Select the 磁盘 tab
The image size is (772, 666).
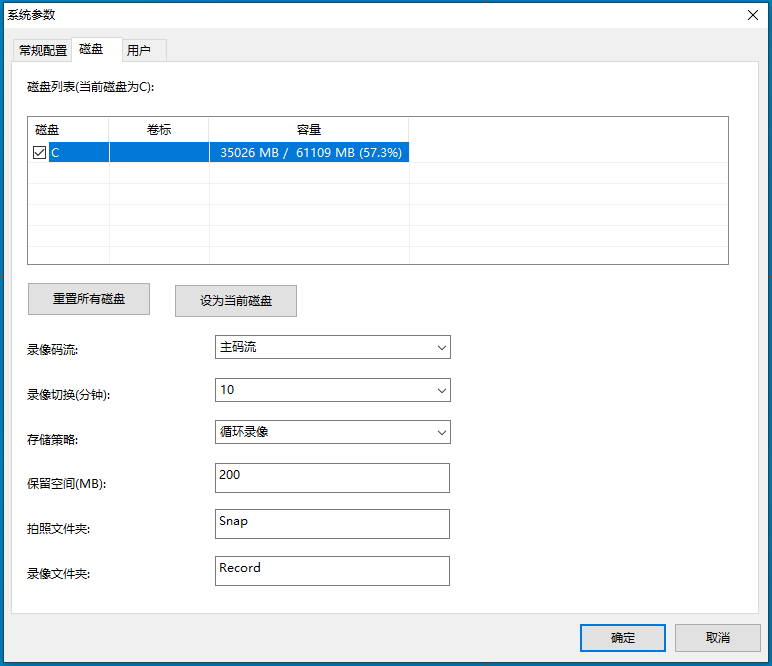tap(91, 49)
